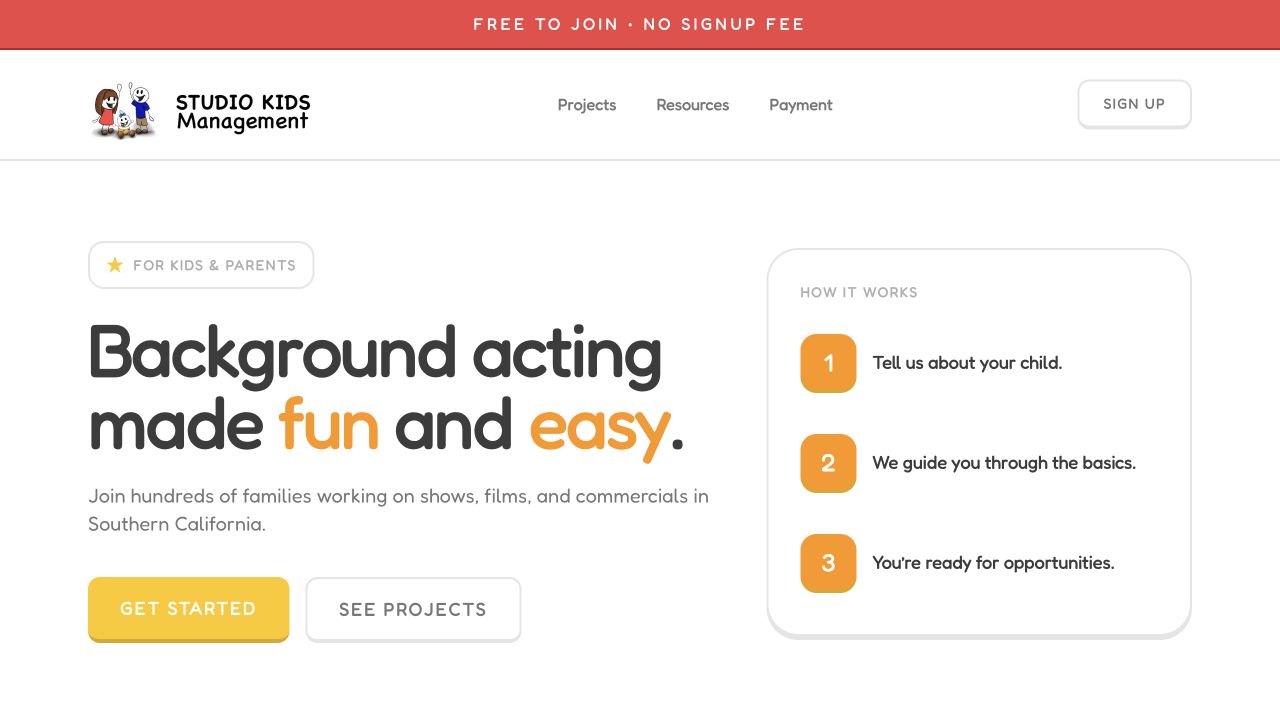This screenshot has height=720, width=1280.
Task: Open the Payment nav link
Action: 801,105
